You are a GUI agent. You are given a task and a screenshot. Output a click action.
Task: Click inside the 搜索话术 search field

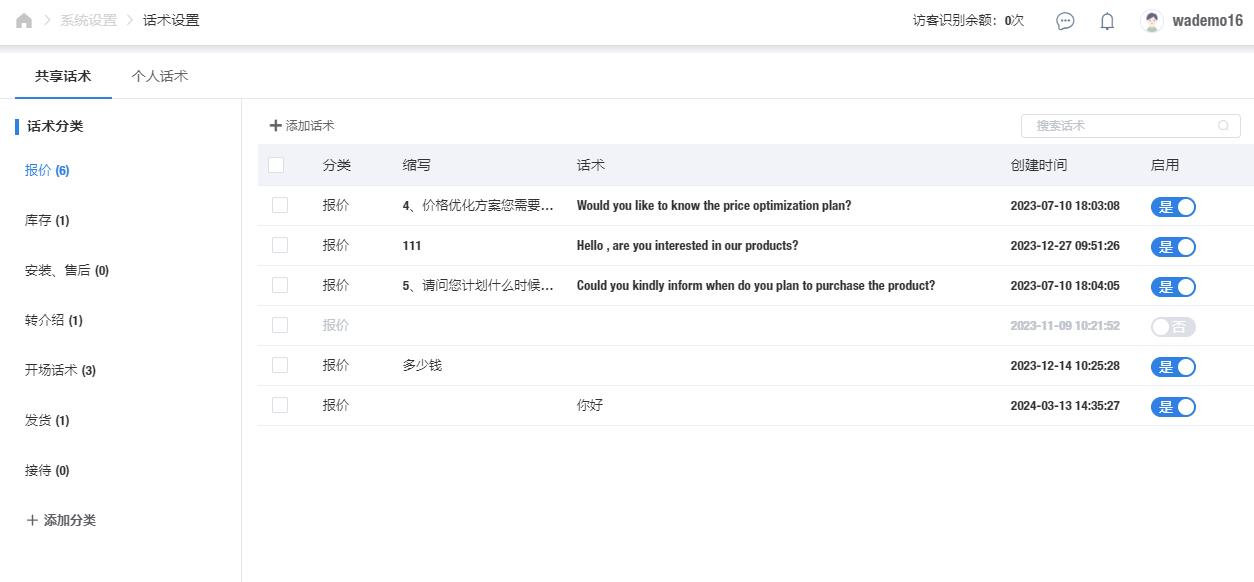(x=1120, y=126)
